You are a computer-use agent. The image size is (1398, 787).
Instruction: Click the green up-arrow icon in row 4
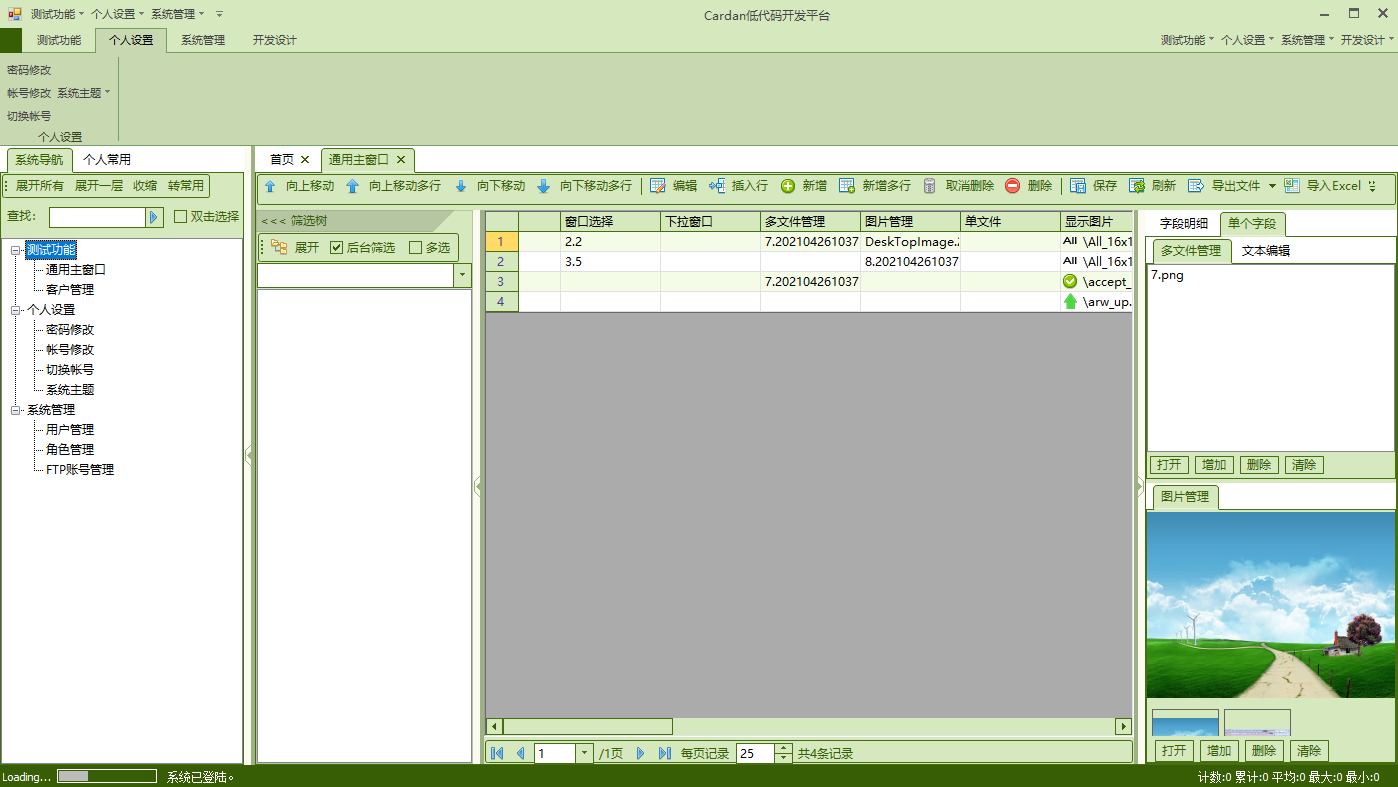point(1070,302)
